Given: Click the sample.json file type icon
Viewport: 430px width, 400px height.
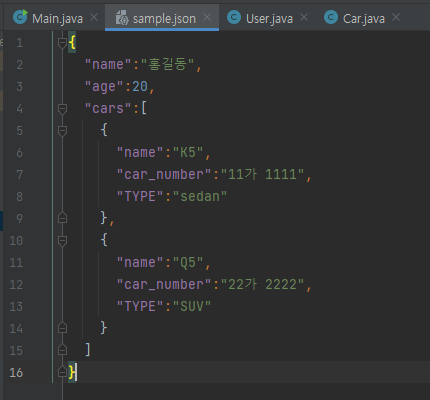Looking at the screenshot, I should (122, 17).
